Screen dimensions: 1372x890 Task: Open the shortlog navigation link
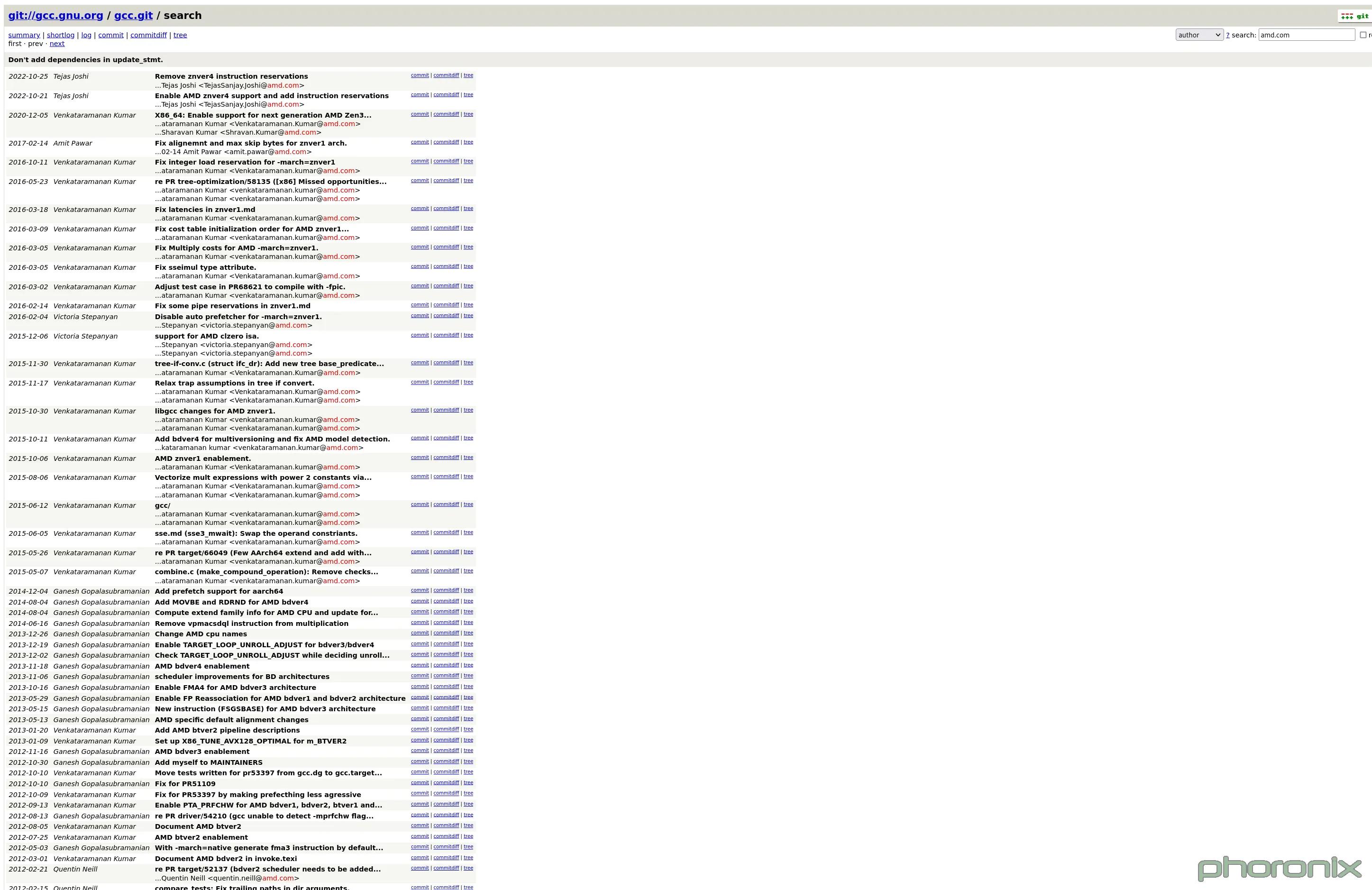pos(61,35)
